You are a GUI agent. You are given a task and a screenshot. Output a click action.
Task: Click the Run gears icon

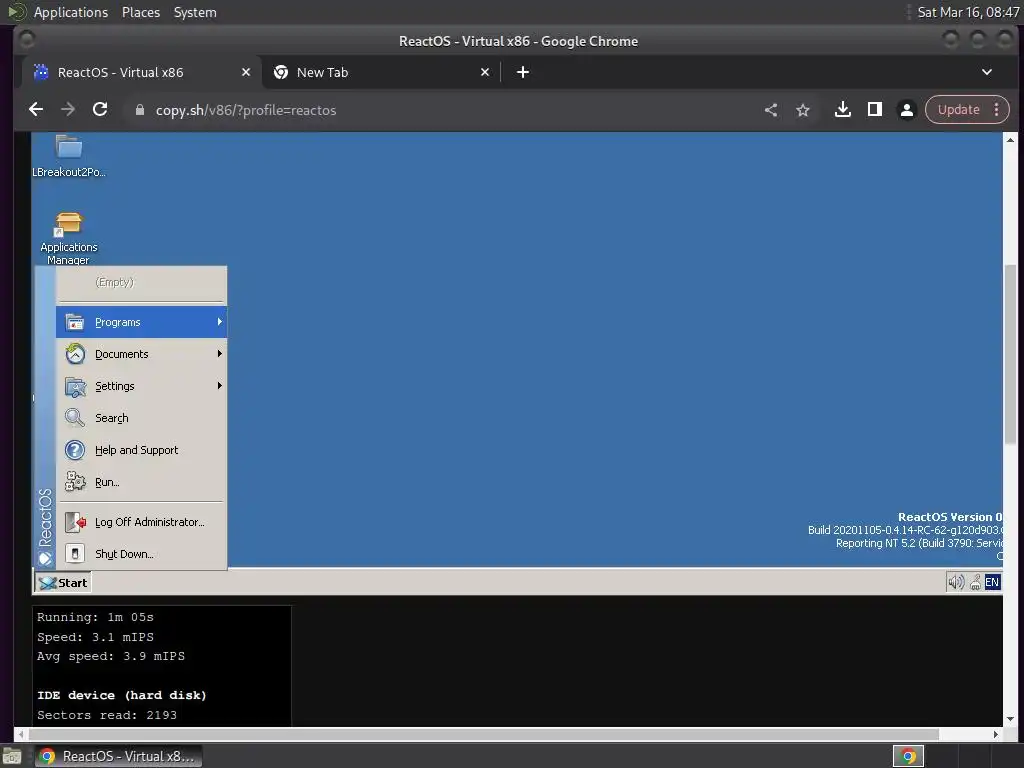coord(75,482)
